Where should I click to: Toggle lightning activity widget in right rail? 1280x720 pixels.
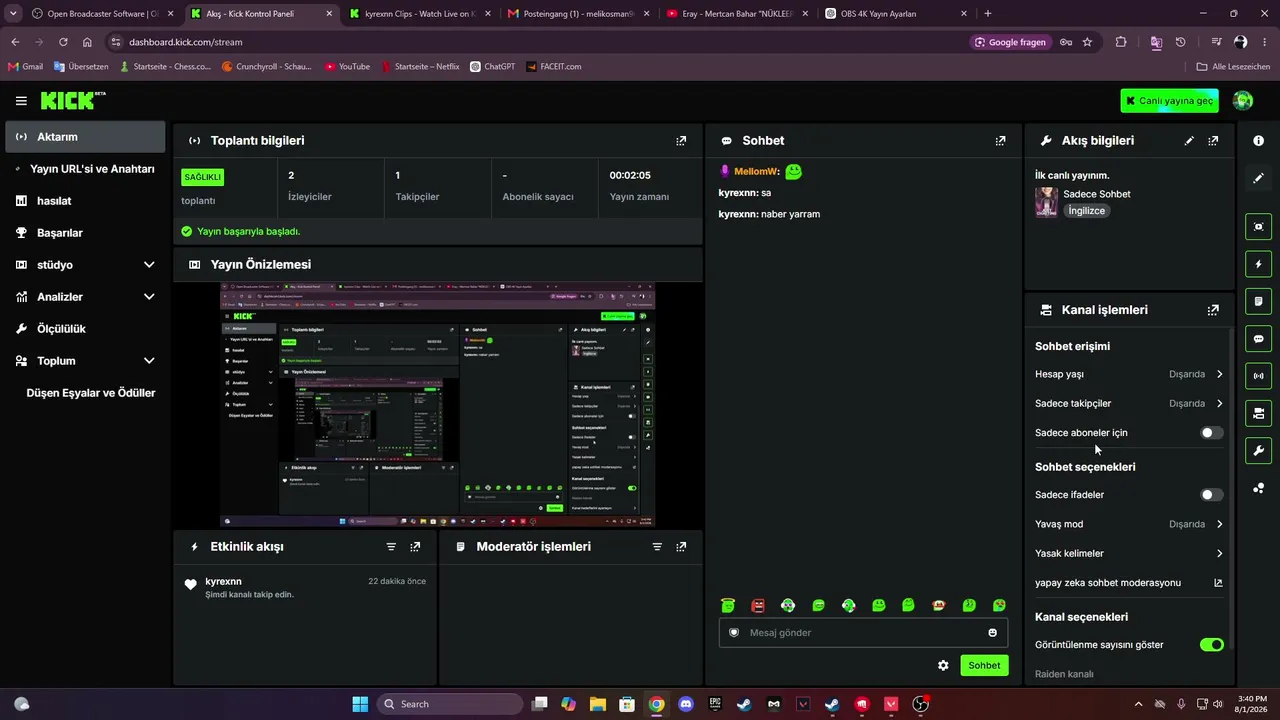[x=1258, y=264]
